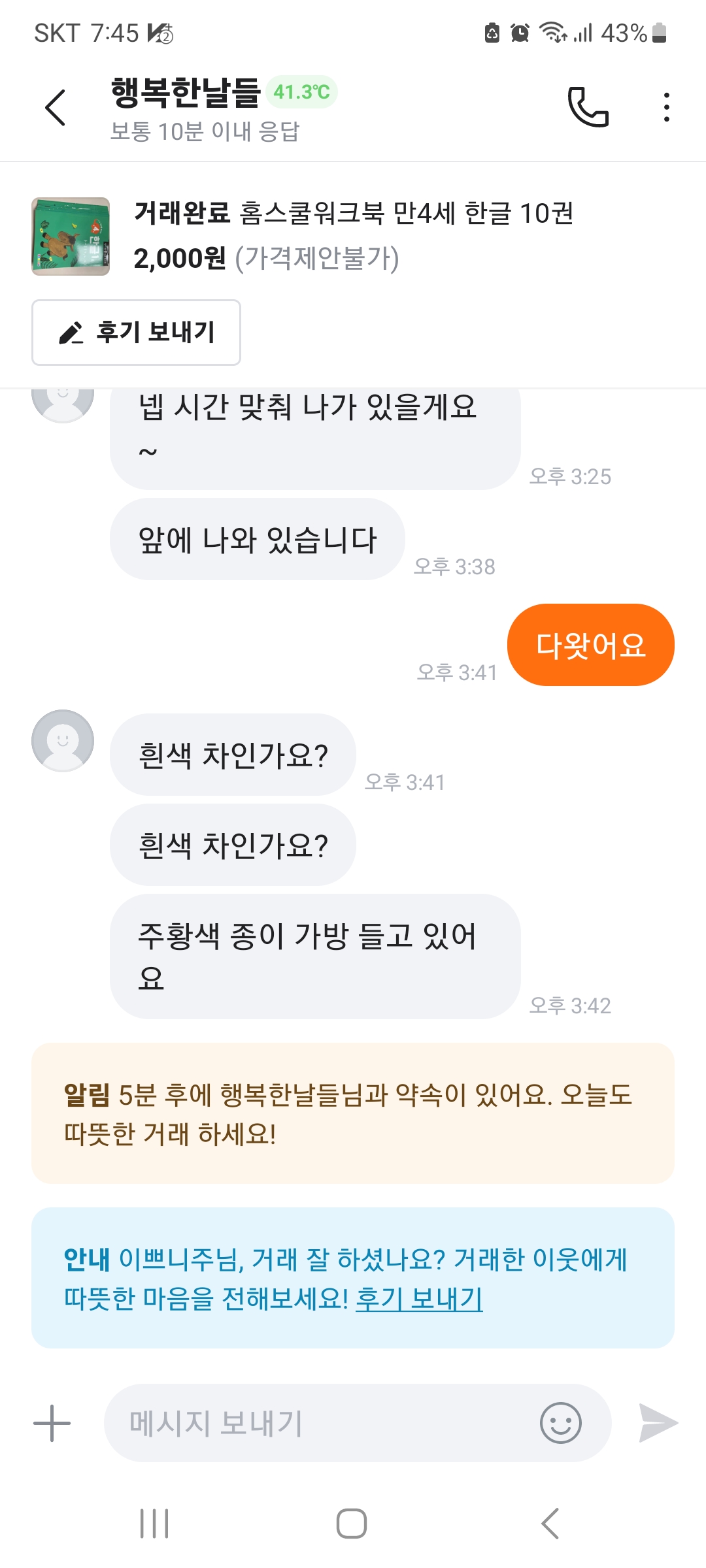Click the underlined 후기 보내기 link
Image resolution: width=706 pixels, height=1568 pixels.
click(419, 1298)
